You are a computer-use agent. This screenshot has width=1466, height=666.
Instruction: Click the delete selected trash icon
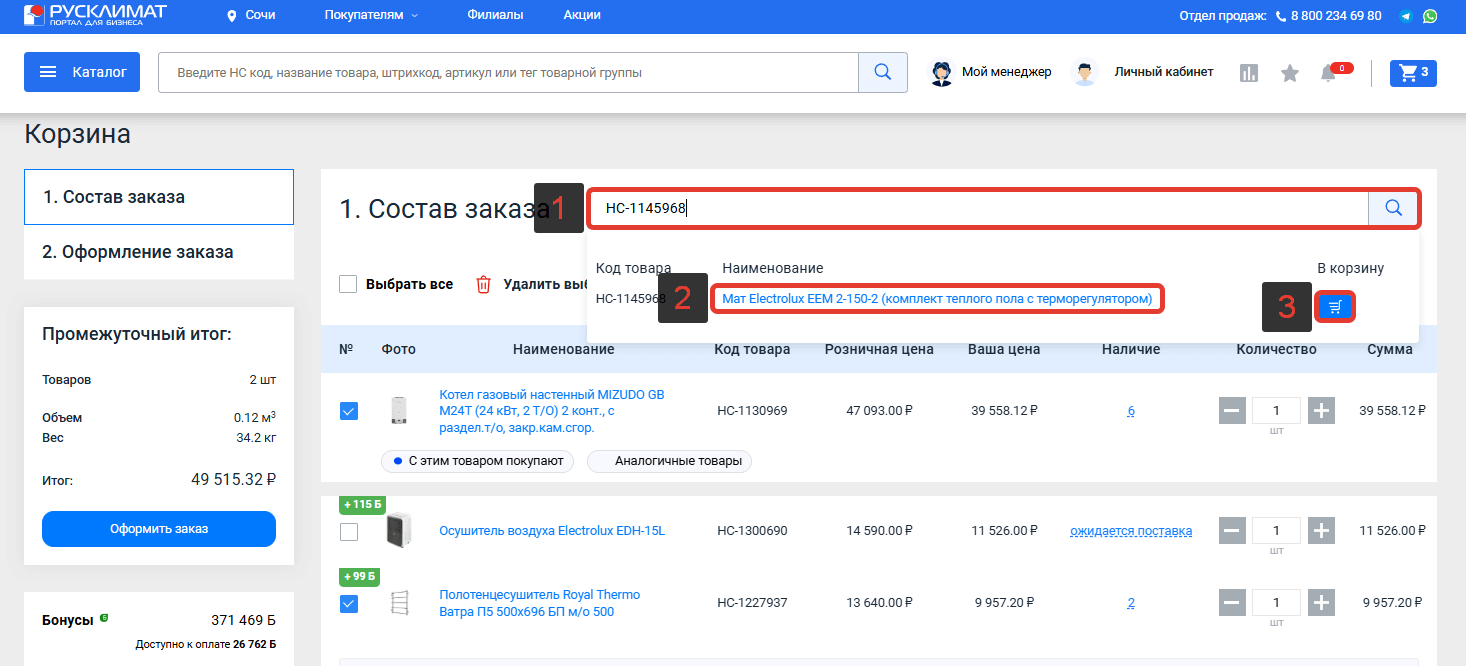pyautogui.click(x=483, y=284)
